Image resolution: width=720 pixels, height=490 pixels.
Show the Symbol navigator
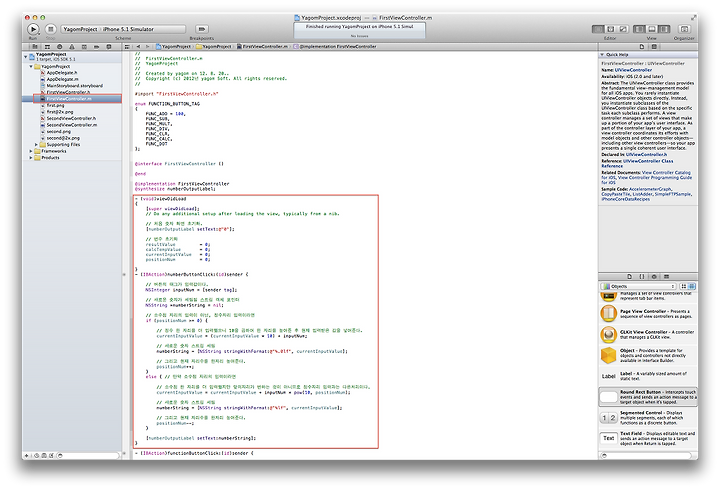47,46
